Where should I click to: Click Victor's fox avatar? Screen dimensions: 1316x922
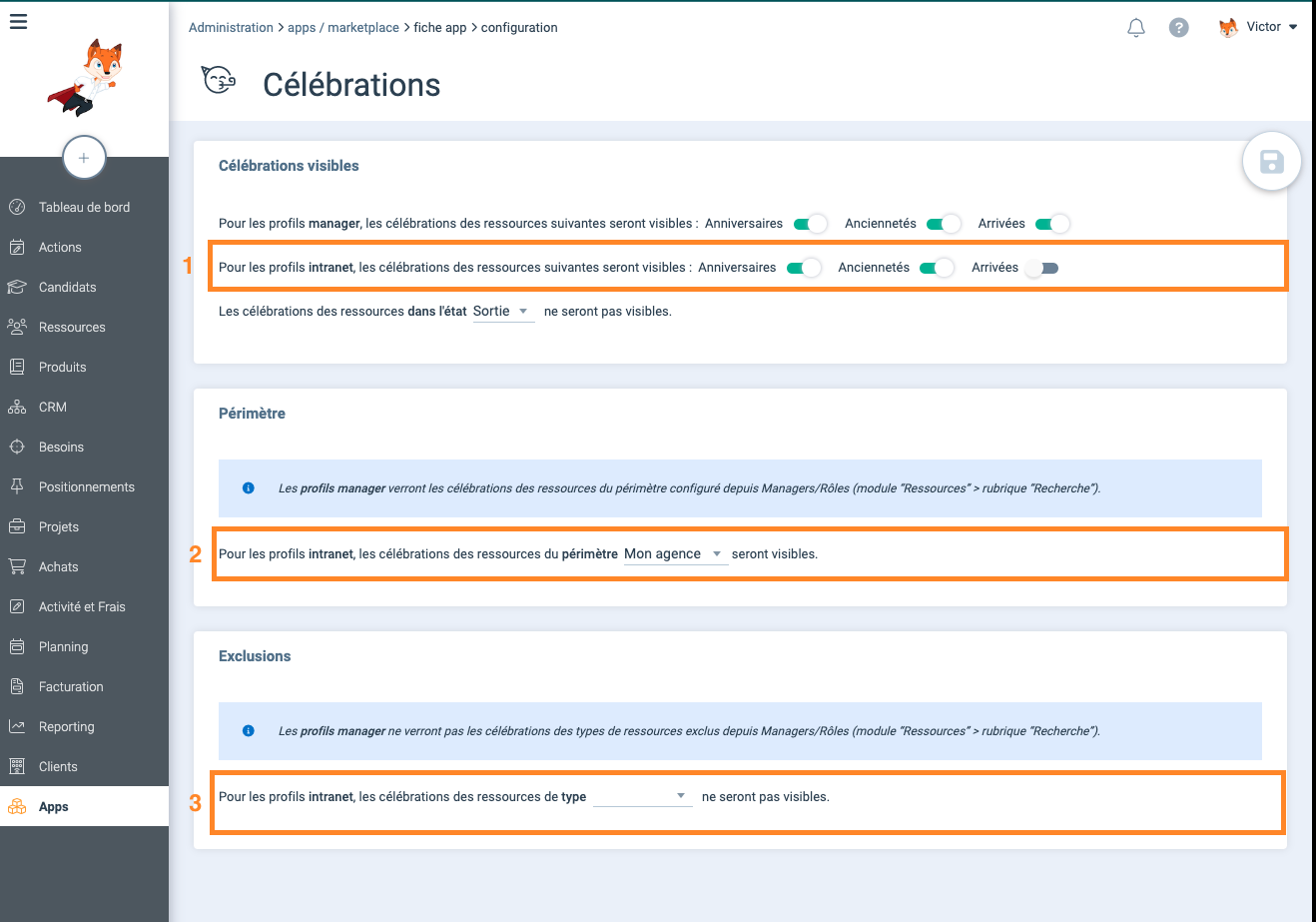click(x=1228, y=28)
